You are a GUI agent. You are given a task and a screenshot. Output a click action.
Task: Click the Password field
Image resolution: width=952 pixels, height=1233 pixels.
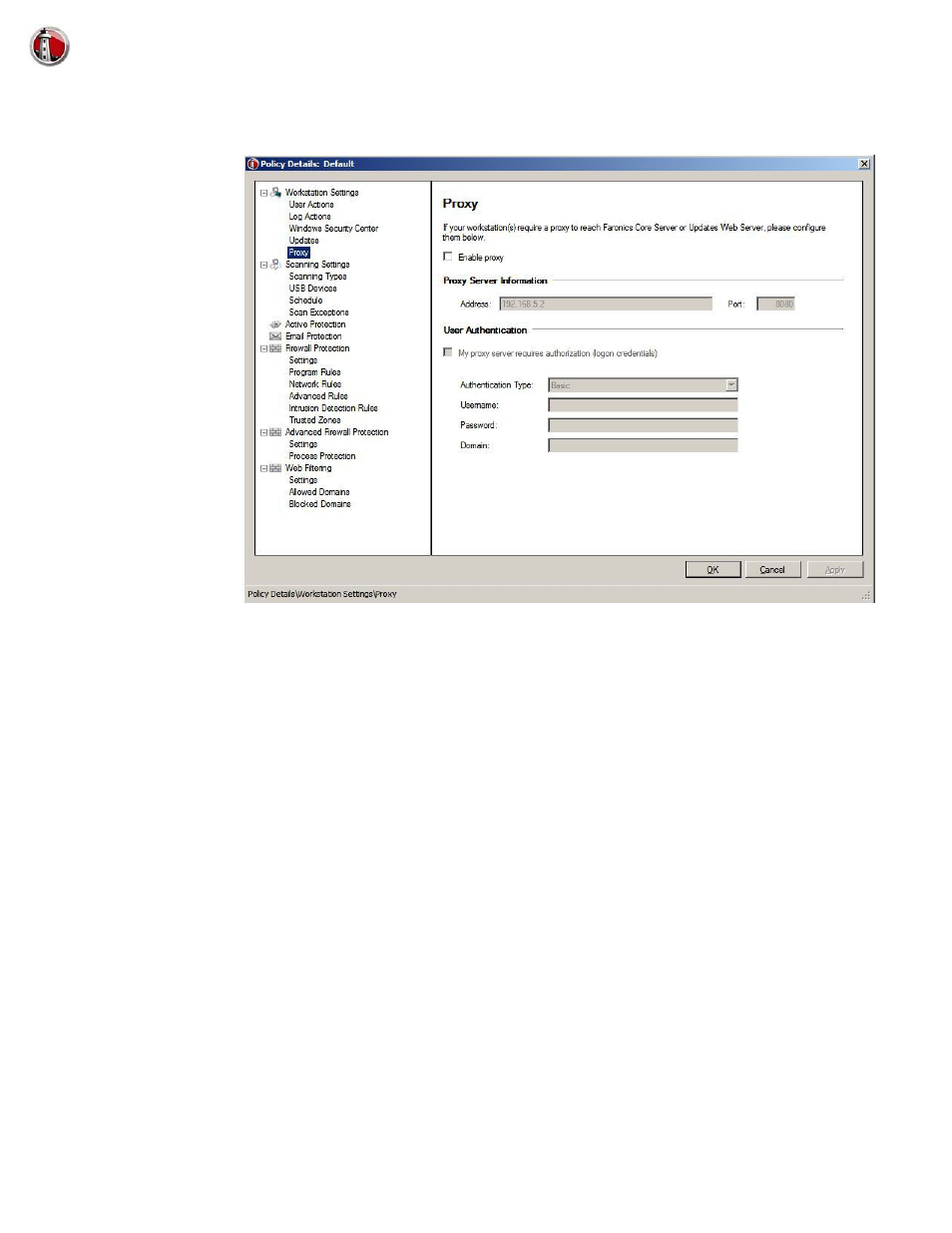tap(643, 425)
